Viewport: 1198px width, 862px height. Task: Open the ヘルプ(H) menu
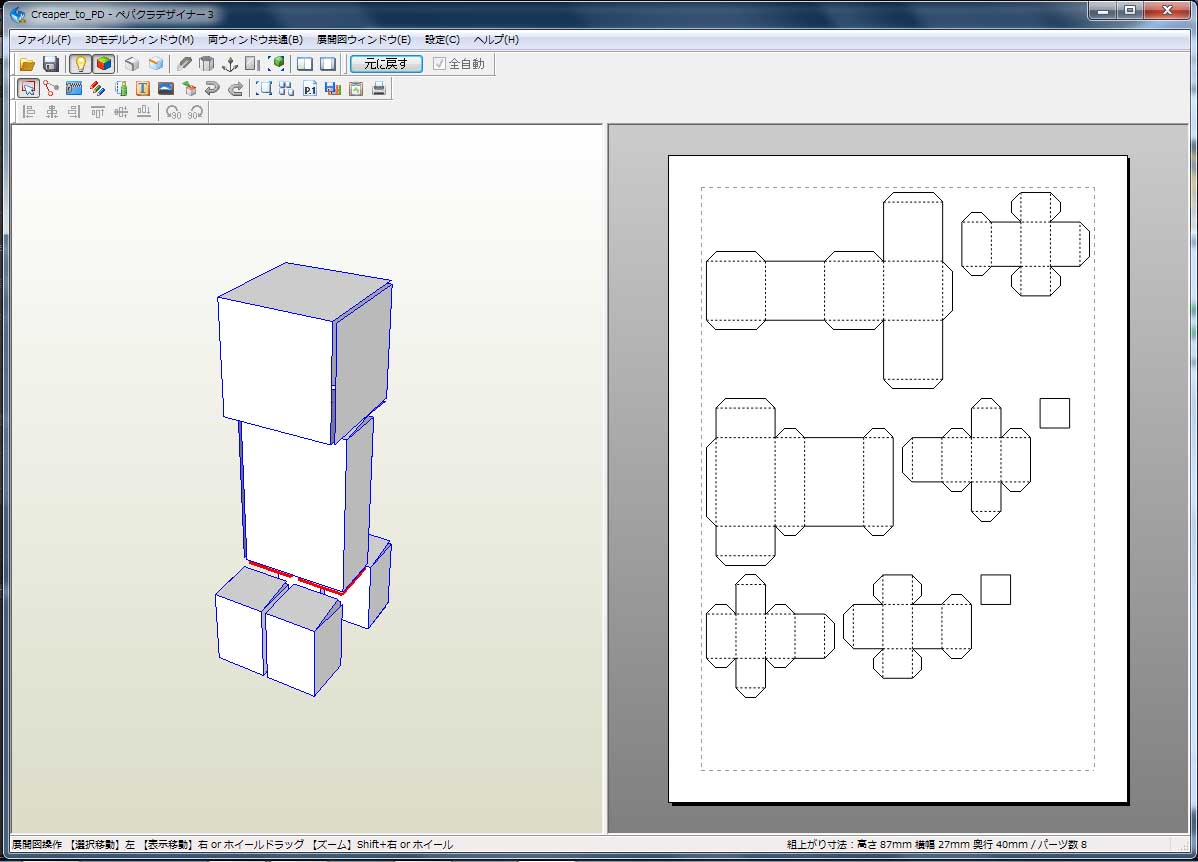pyautogui.click(x=496, y=40)
